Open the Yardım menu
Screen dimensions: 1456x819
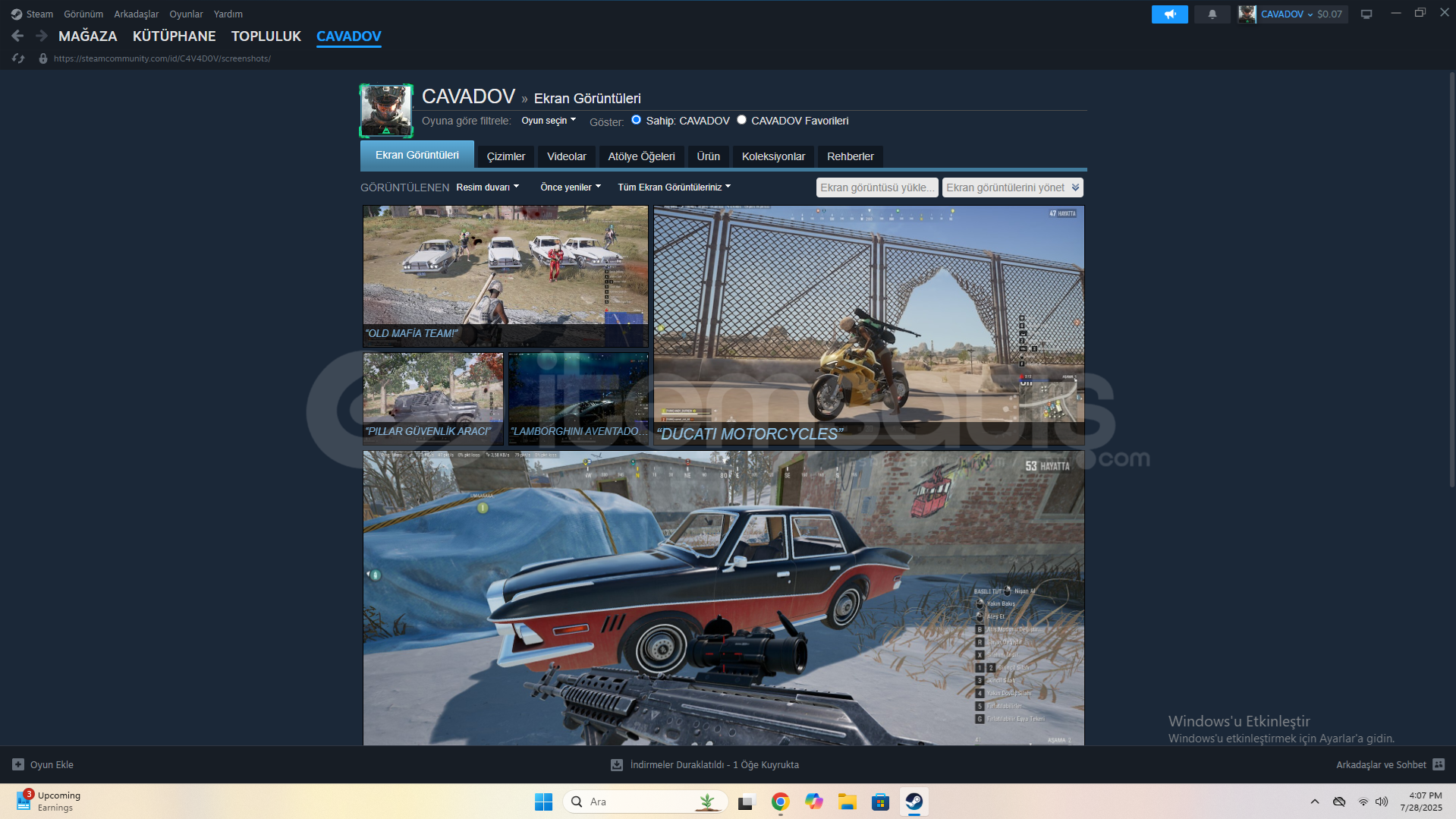228,14
